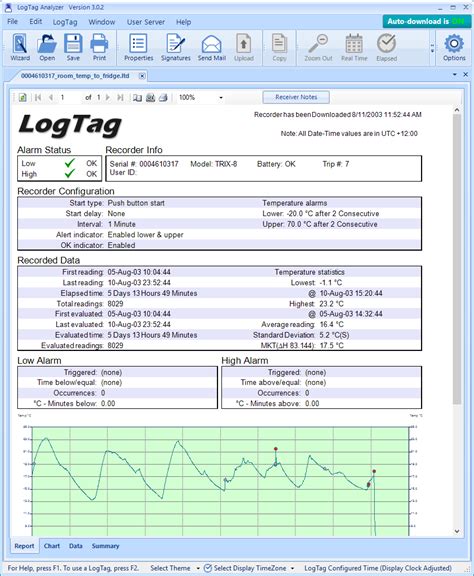The width and height of the screenshot is (474, 576).
Task: Click the Upper 70.0 °C alarm text
Action: [320, 224]
